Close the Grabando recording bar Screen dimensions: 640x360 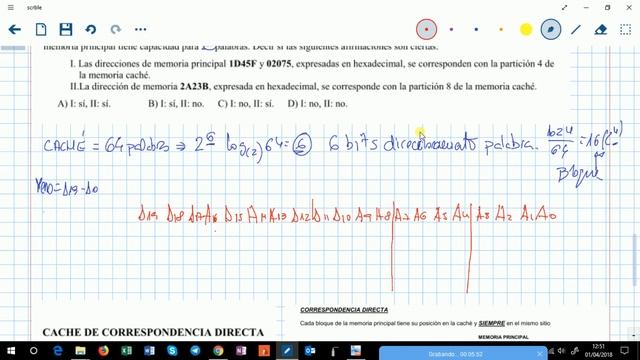(x=540, y=354)
